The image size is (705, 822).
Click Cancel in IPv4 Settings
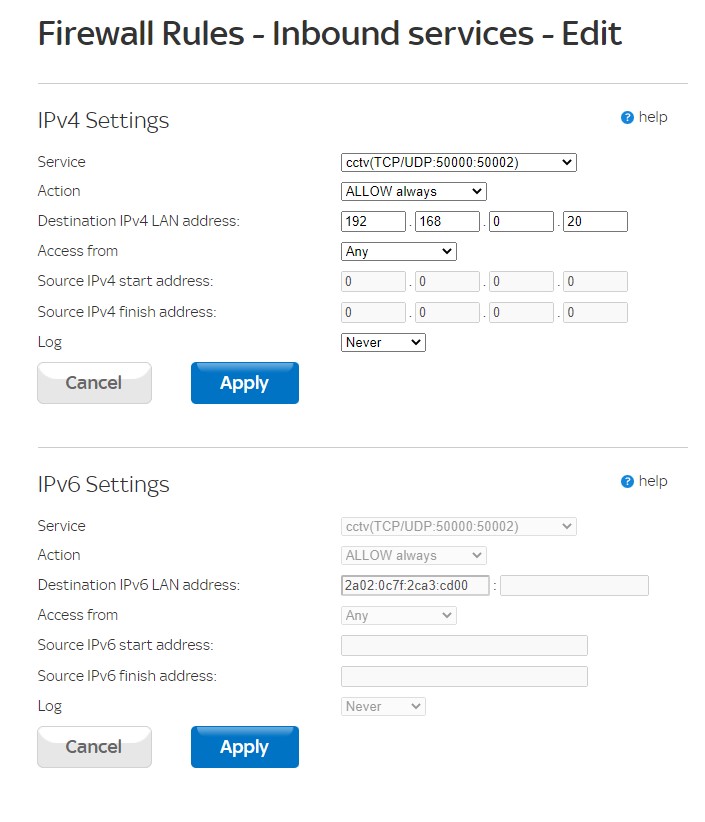click(x=94, y=383)
